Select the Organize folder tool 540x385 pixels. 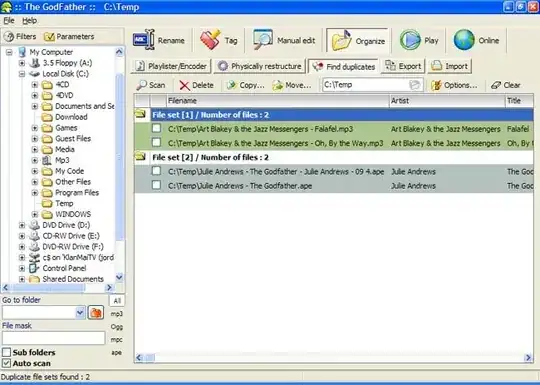click(357, 41)
